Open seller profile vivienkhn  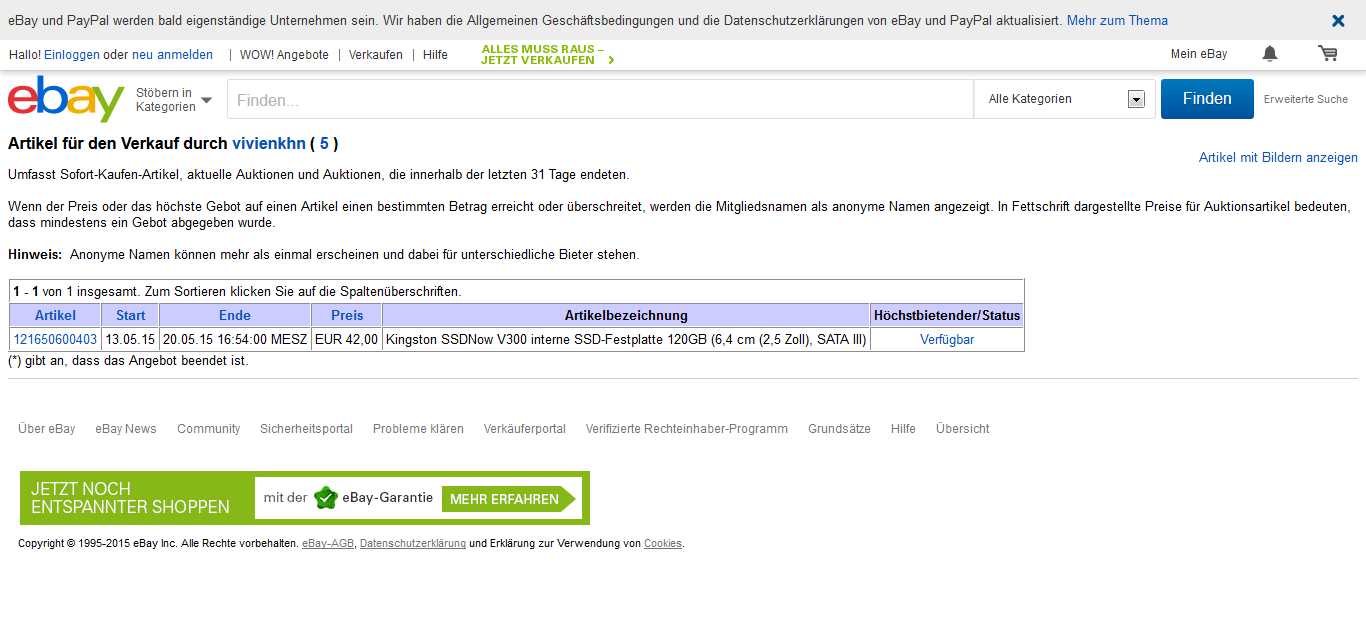(269, 143)
